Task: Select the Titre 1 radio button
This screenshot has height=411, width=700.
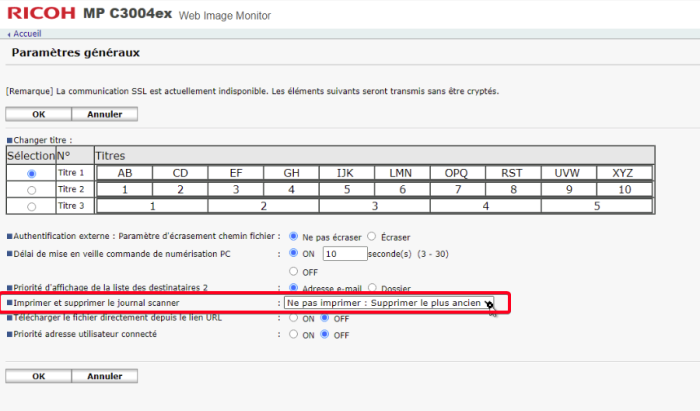Action: 31,173
